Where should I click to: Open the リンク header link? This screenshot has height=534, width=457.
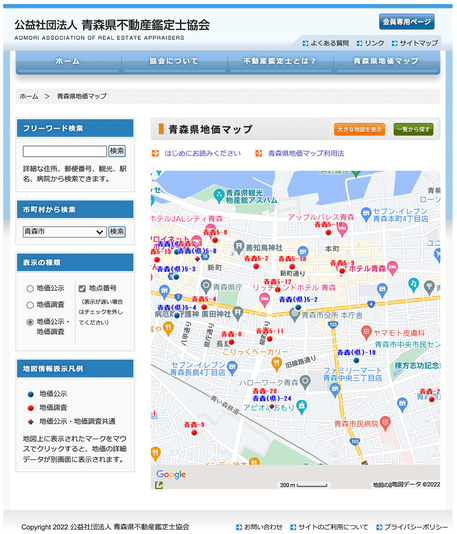pyautogui.click(x=371, y=43)
